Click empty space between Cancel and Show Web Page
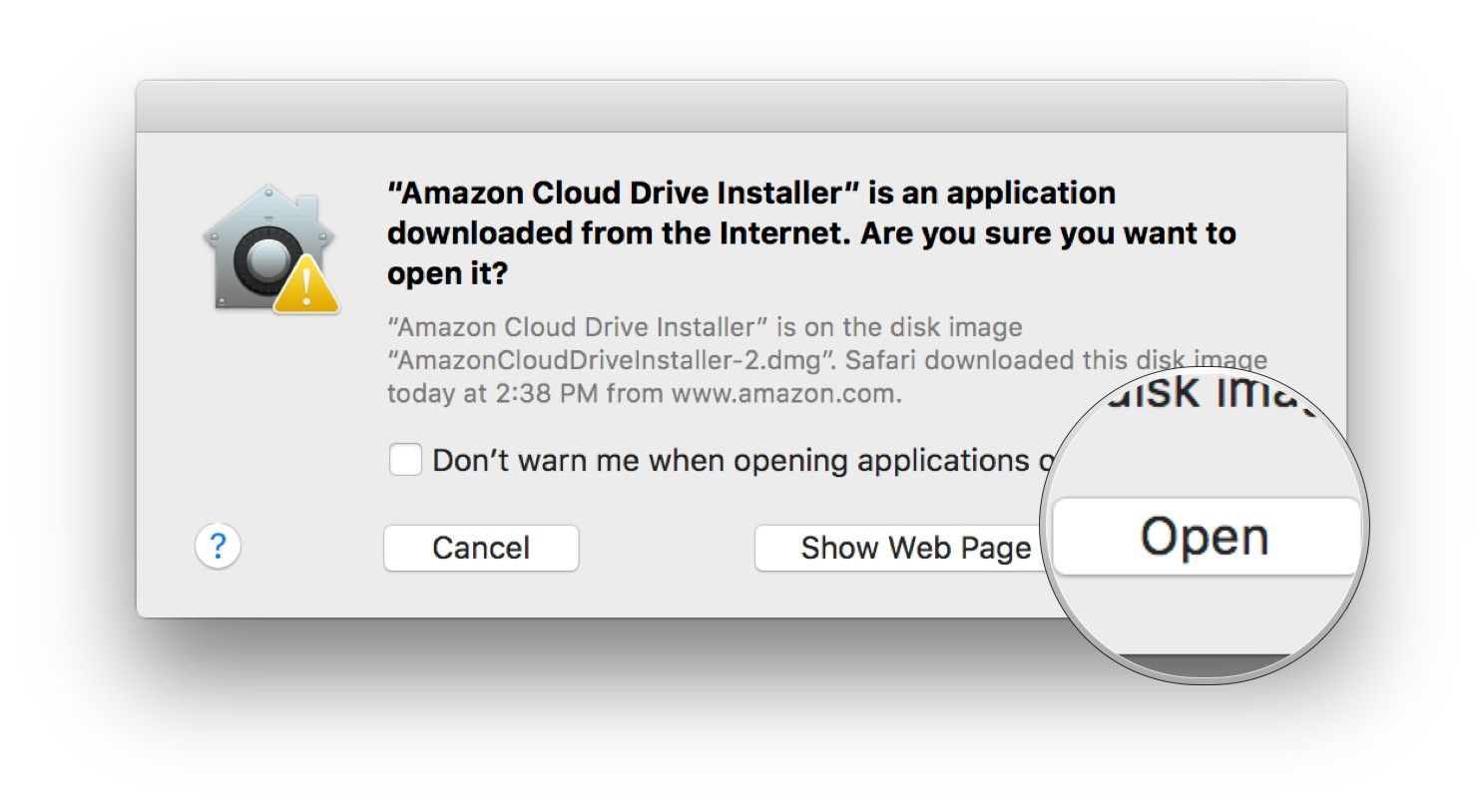The image size is (1483, 812). click(666, 548)
